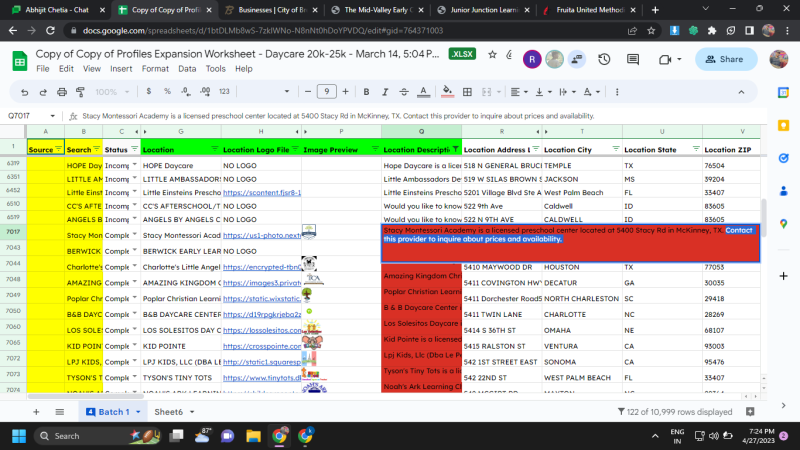Open the fill color picker
This screenshot has height=450, width=800.
tap(447, 92)
